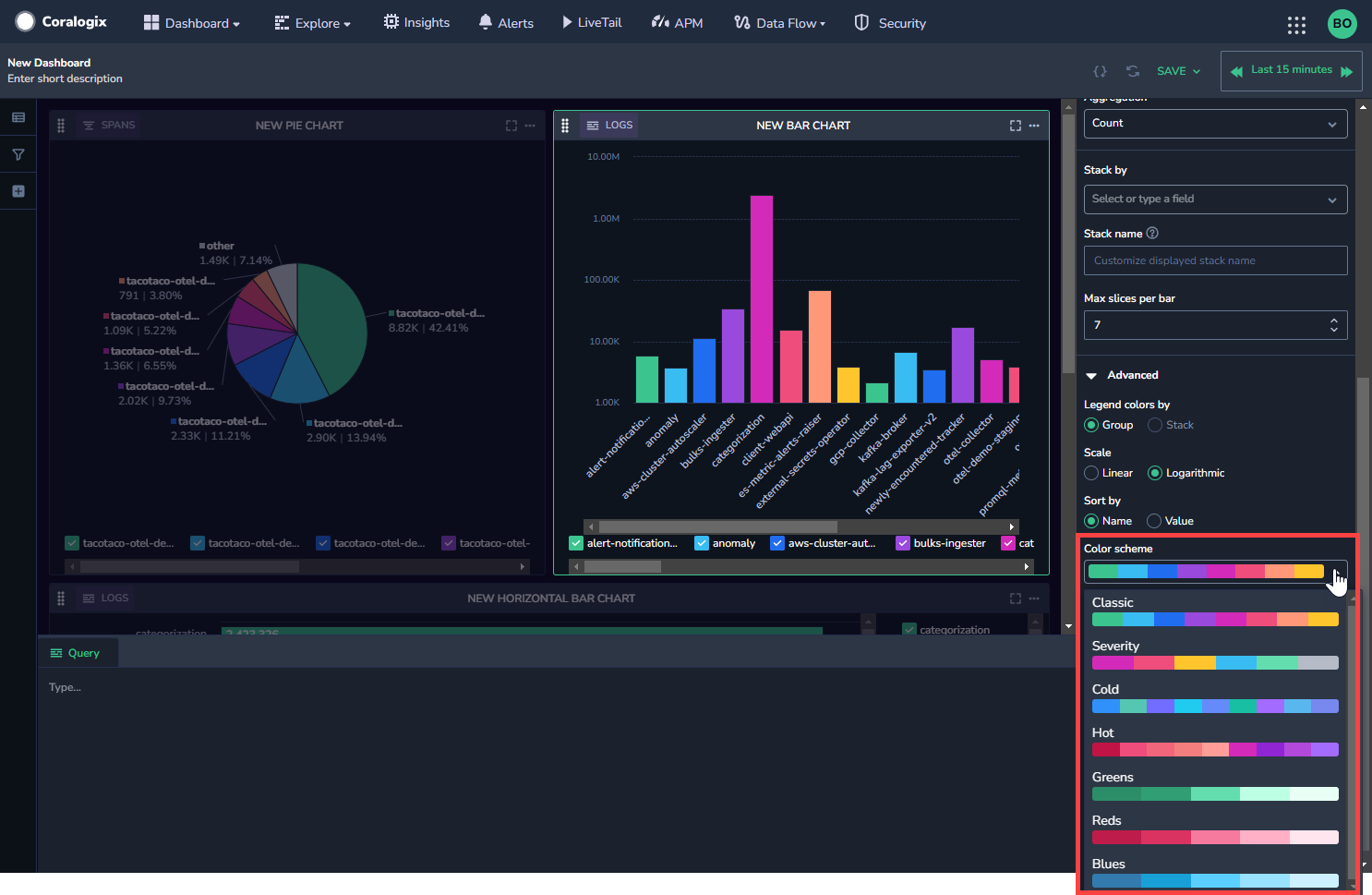Edit the New Dashboard title
Viewport: 1372px width, 895px height.
49,63
